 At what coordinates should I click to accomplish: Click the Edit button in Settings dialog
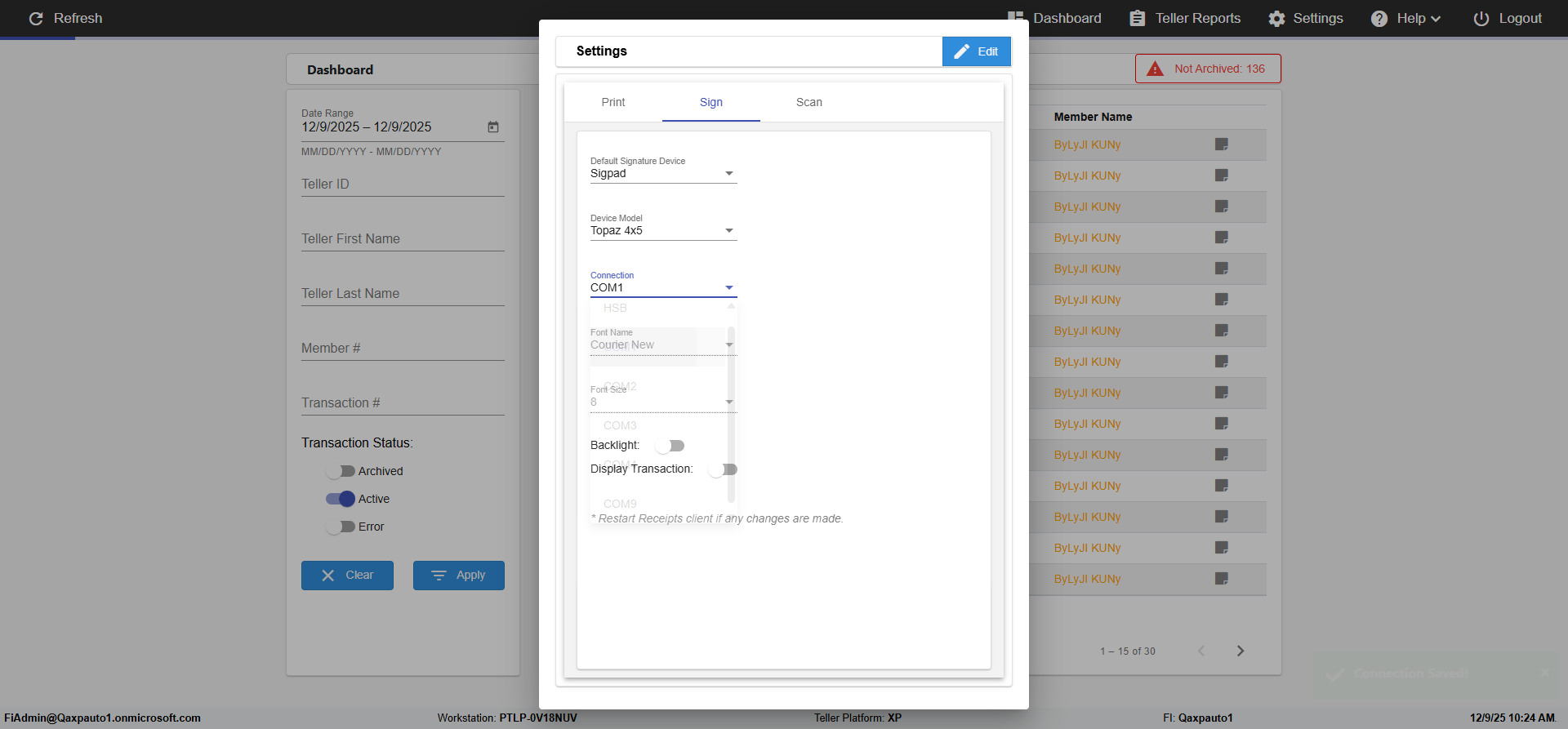(977, 51)
